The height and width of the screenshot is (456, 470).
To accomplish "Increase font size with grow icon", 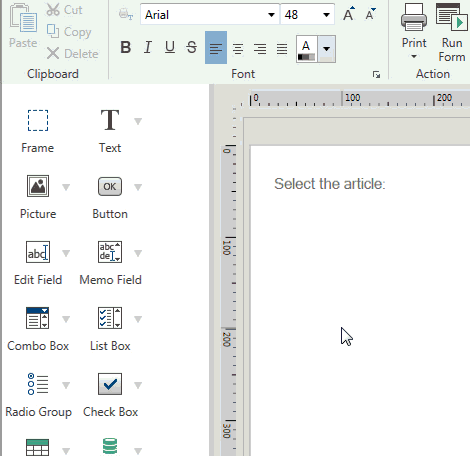I will tap(349, 14).
